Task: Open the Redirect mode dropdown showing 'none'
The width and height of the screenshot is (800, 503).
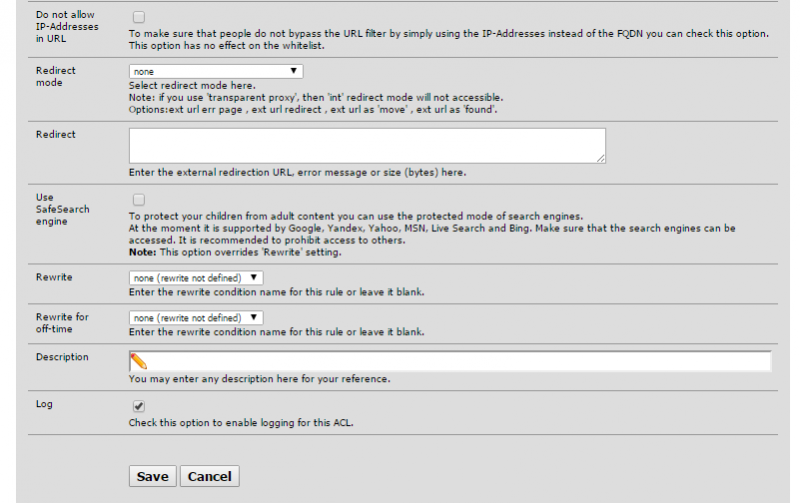Action: tap(216, 71)
